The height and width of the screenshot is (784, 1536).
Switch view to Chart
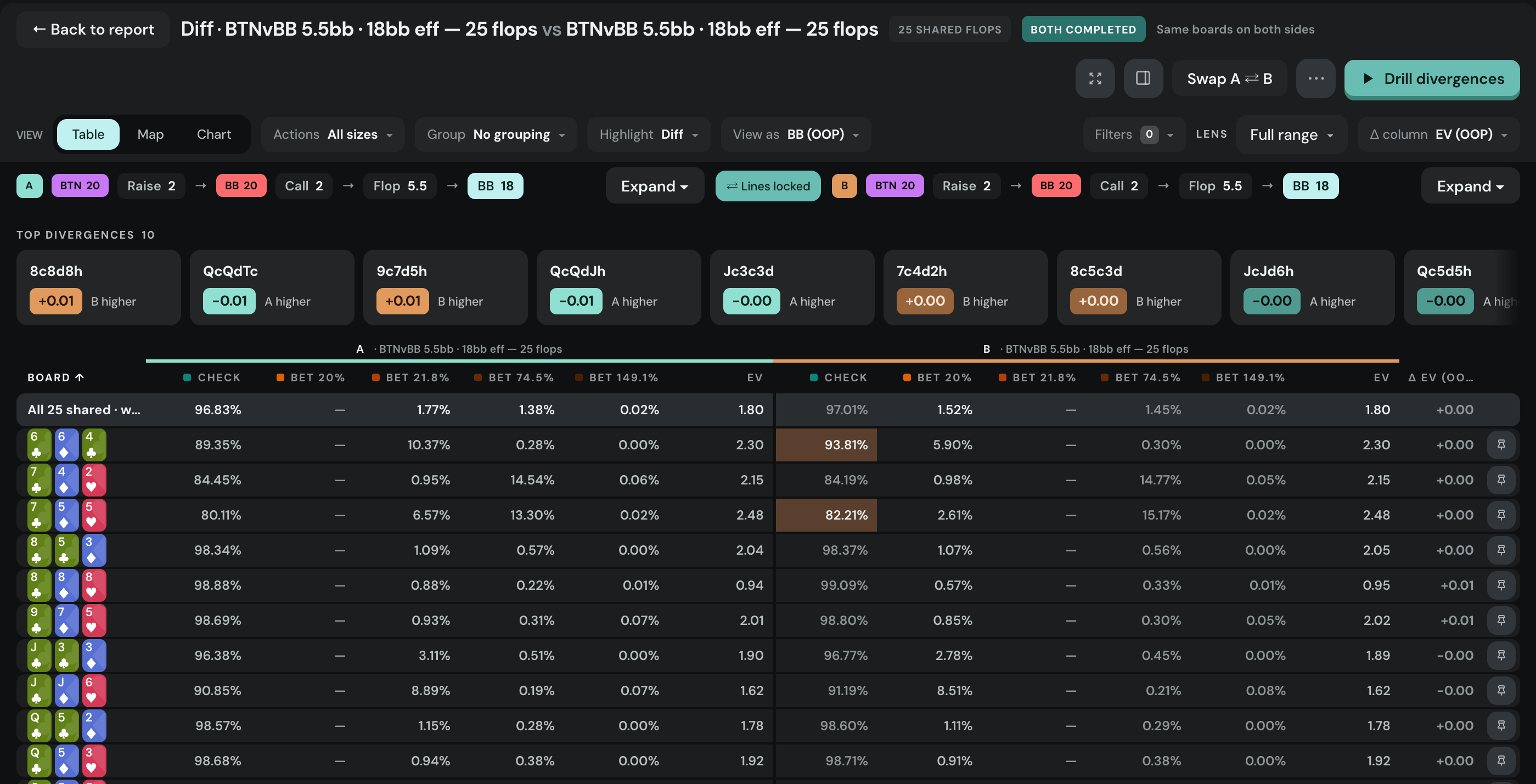point(213,135)
